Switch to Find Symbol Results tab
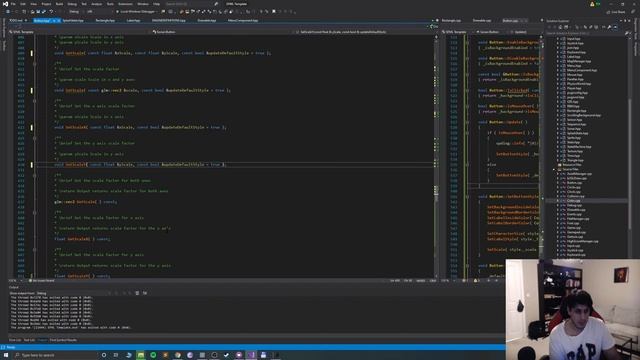The height and width of the screenshot is (360, 640). 63,340
